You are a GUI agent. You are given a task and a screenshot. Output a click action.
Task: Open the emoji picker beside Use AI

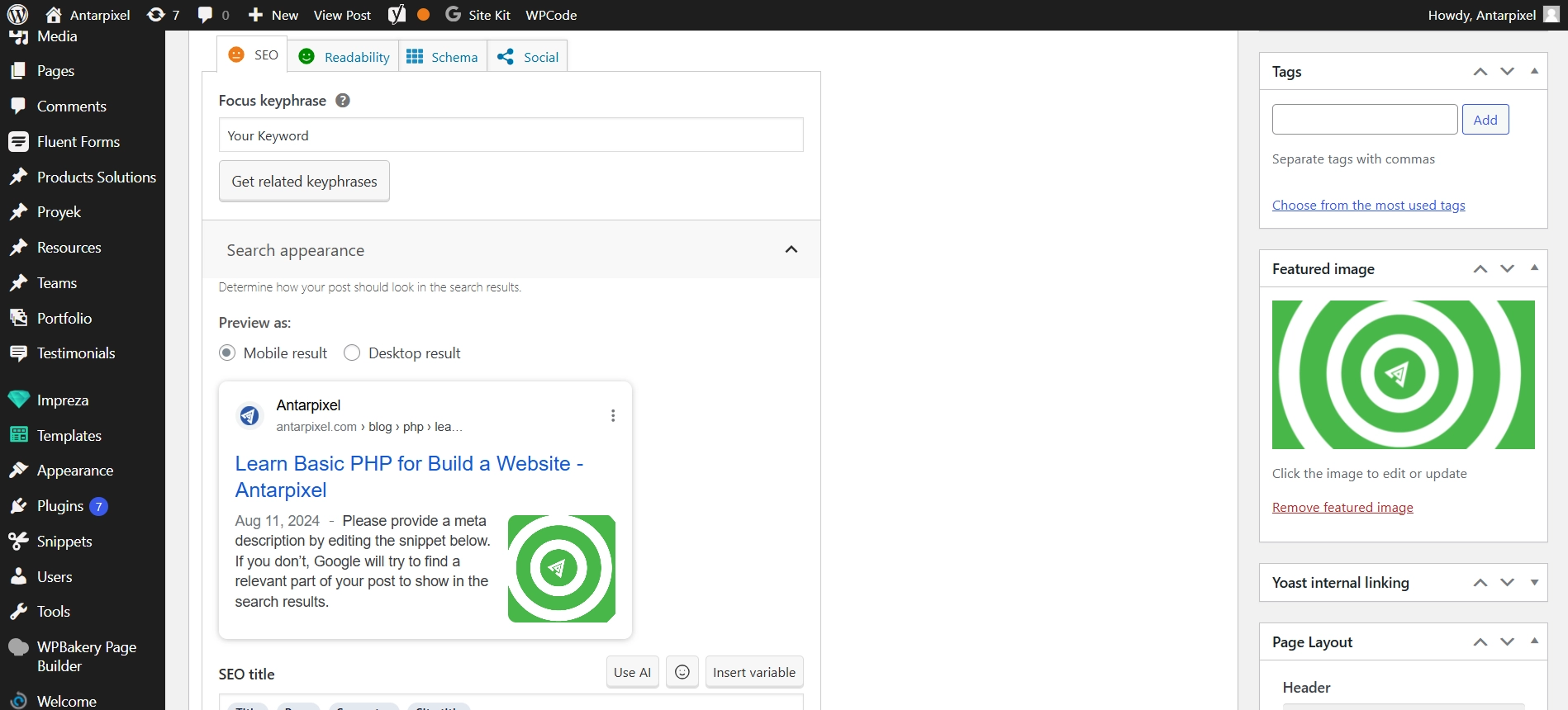click(x=682, y=672)
